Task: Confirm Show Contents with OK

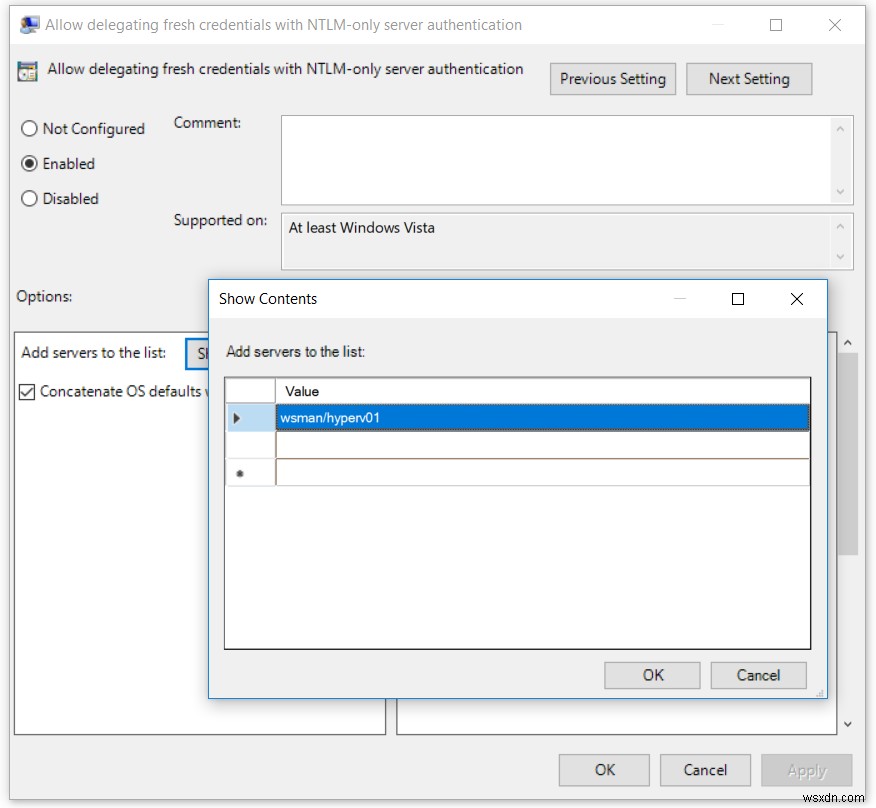Action: (x=651, y=675)
